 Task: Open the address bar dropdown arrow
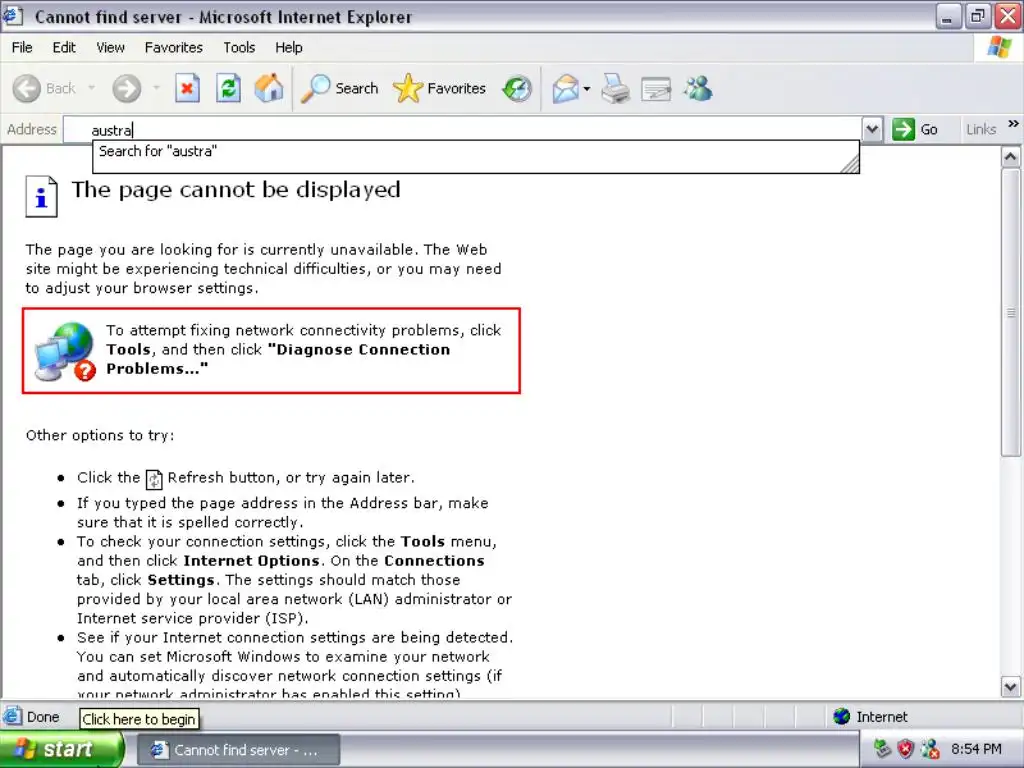[872, 129]
